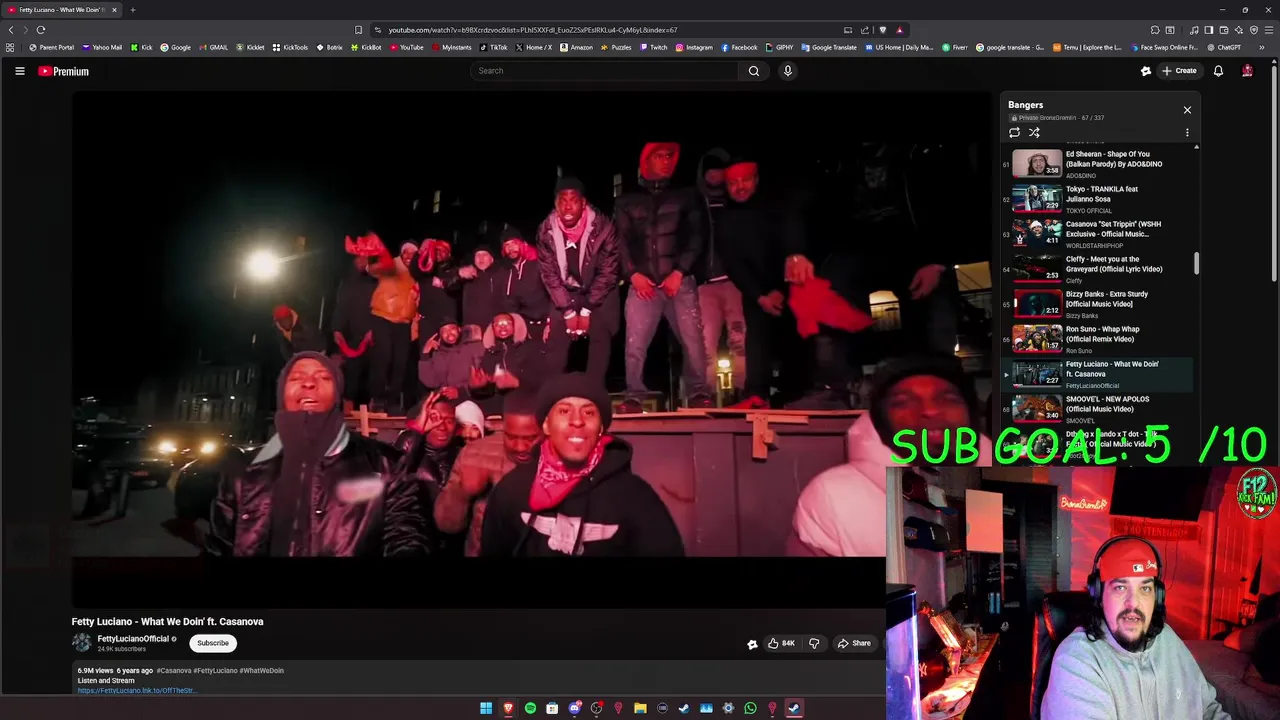Dislike the video
Viewport: 1280px width, 720px height.
point(814,643)
